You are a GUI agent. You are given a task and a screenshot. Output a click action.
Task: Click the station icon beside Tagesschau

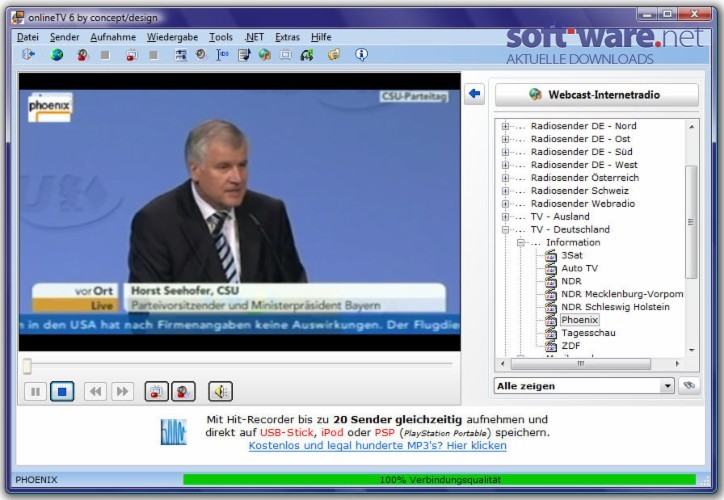(550, 333)
